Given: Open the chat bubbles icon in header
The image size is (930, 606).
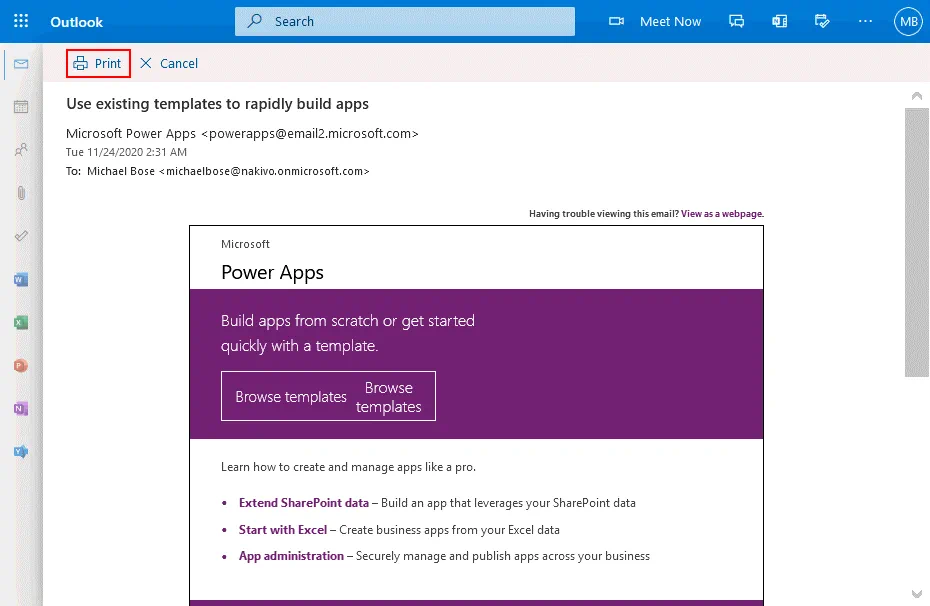Looking at the screenshot, I should 737,21.
